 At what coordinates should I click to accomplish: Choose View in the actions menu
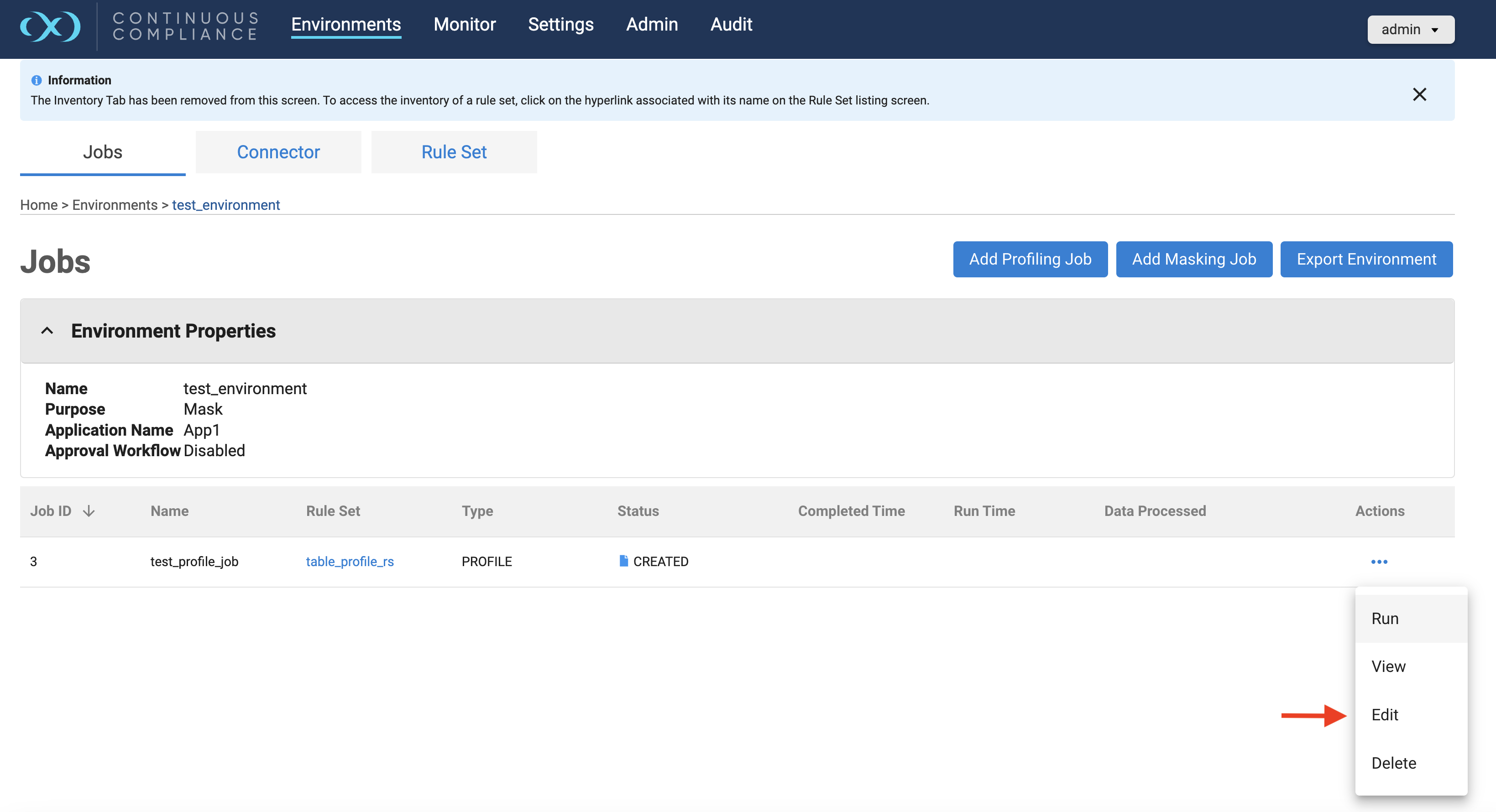[1388, 666]
